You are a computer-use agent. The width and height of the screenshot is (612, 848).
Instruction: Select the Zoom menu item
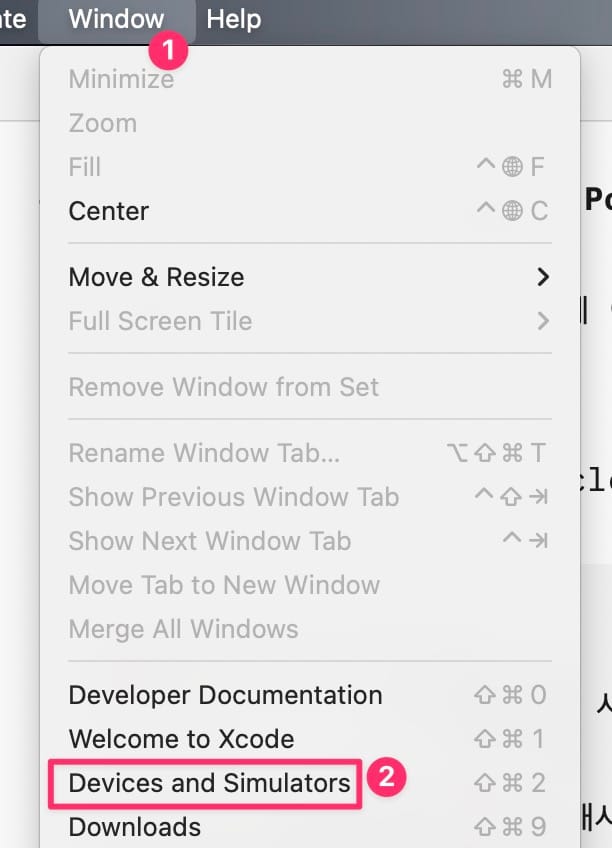click(x=309, y=123)
